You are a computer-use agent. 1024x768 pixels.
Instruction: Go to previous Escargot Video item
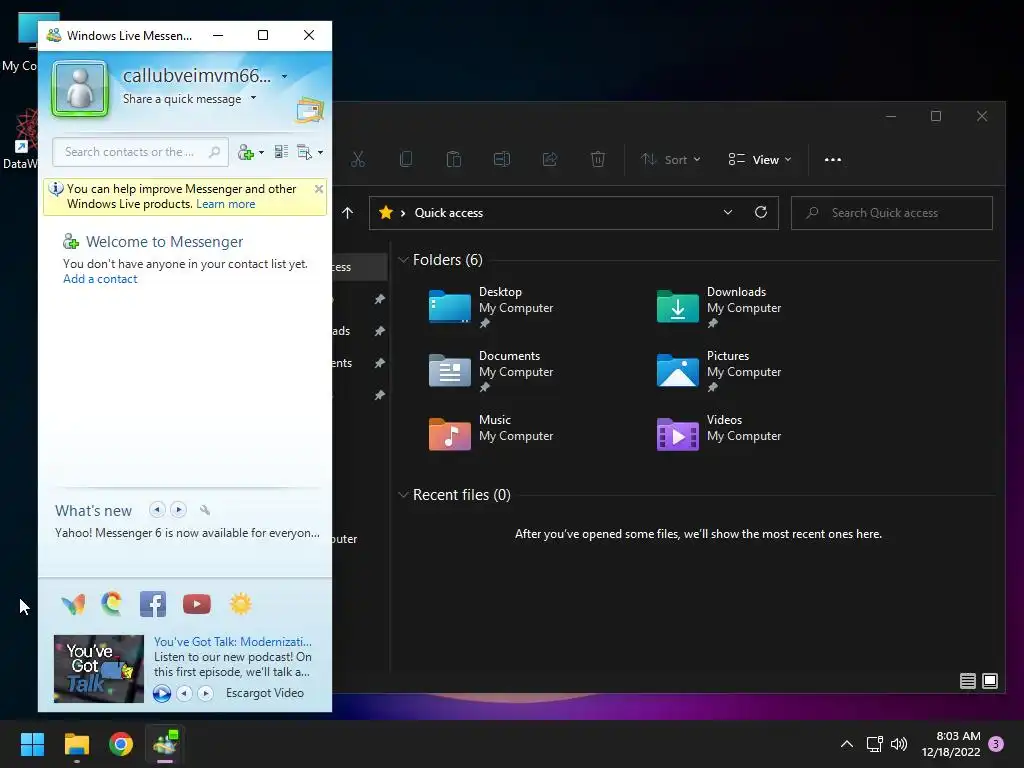click(185, 693)
